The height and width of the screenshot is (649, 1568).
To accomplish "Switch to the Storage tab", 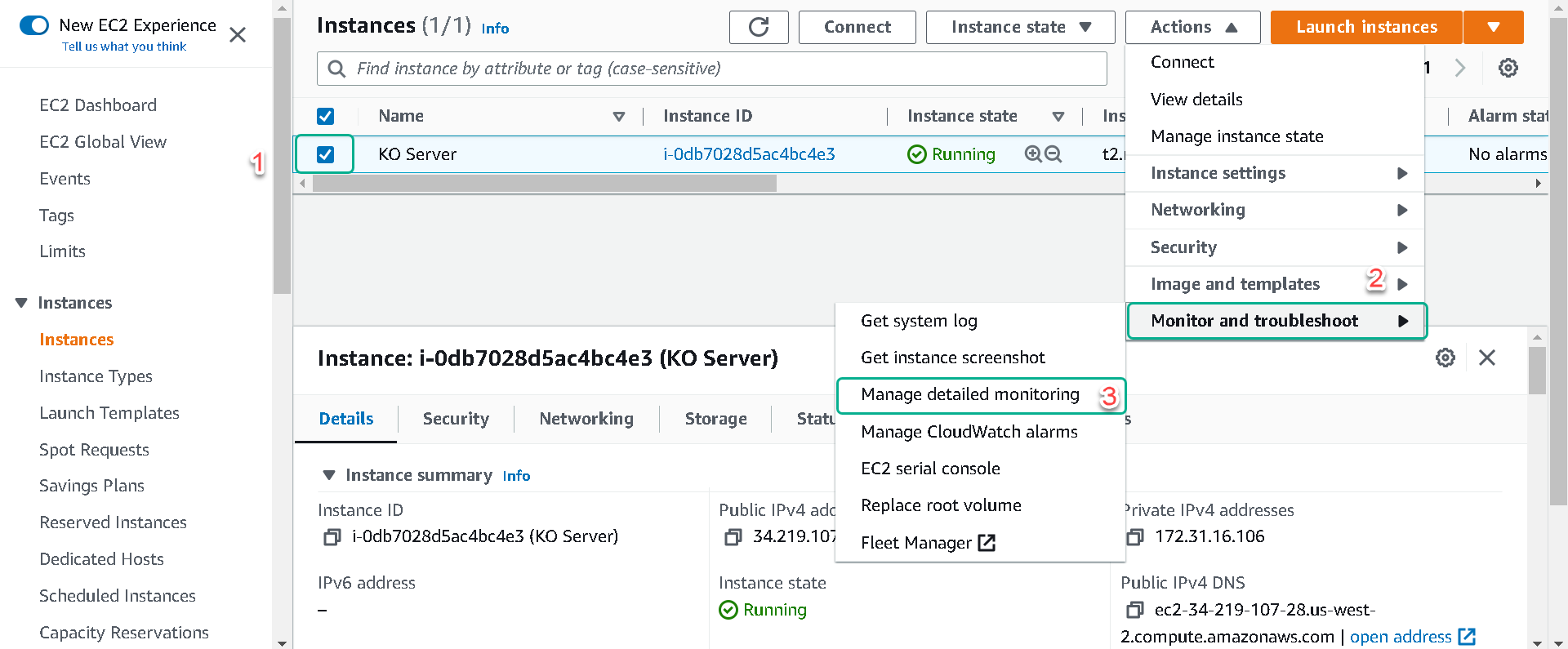I will [715, 419].
